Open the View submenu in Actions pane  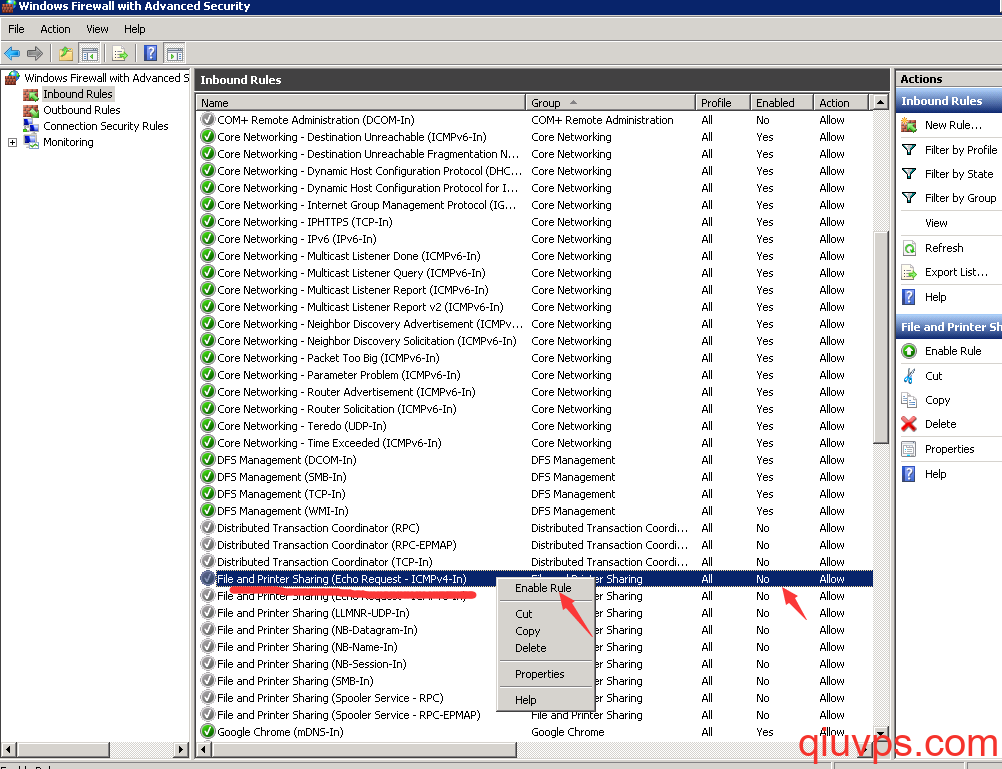pyautogui.click(x=936, y=223)
